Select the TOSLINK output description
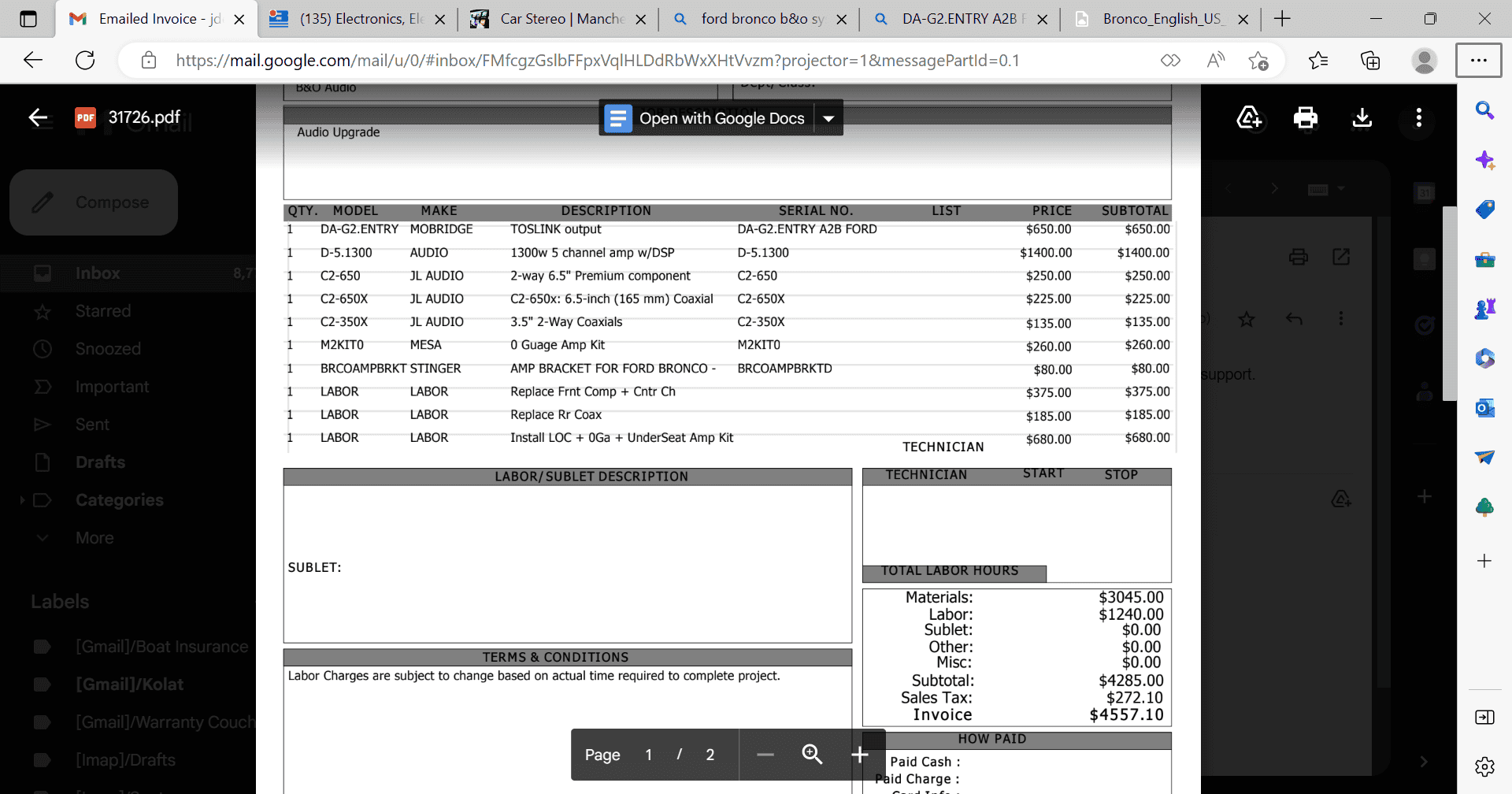 tap(555, 229)
